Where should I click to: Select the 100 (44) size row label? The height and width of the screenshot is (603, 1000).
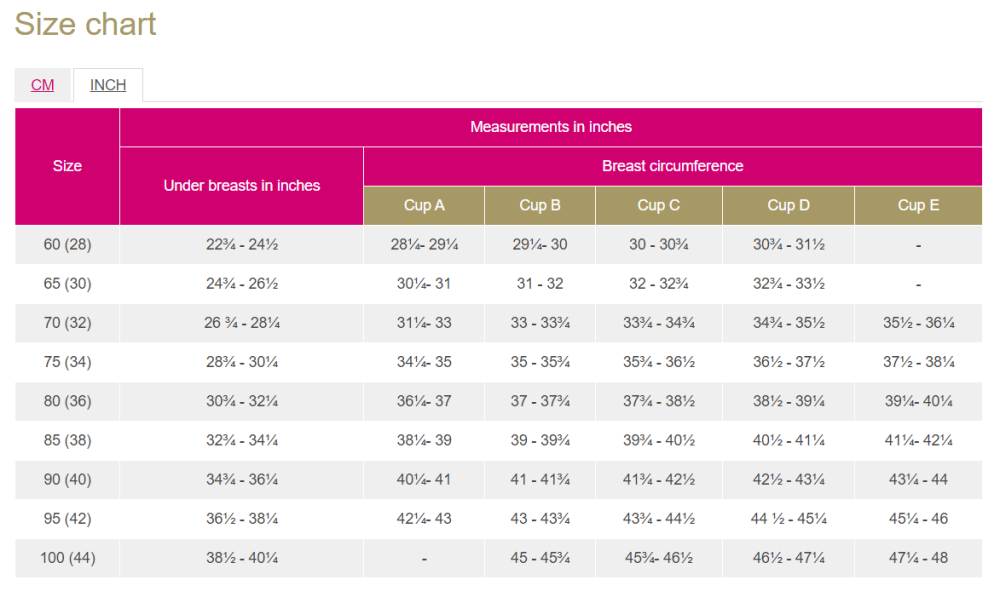(67, 558)
